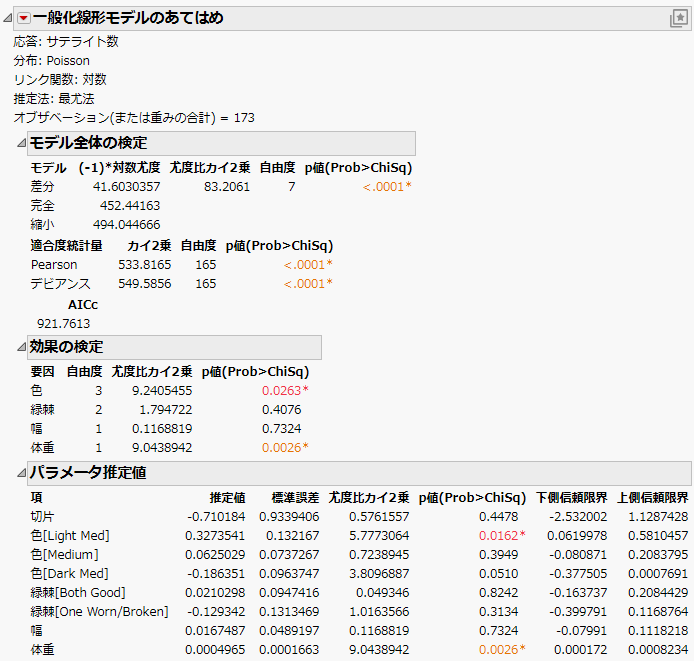The width and height of the screenshot is (694, 661).
Task: Collapse the モデル全体の検定 section triangle
Action: point(22,143)
